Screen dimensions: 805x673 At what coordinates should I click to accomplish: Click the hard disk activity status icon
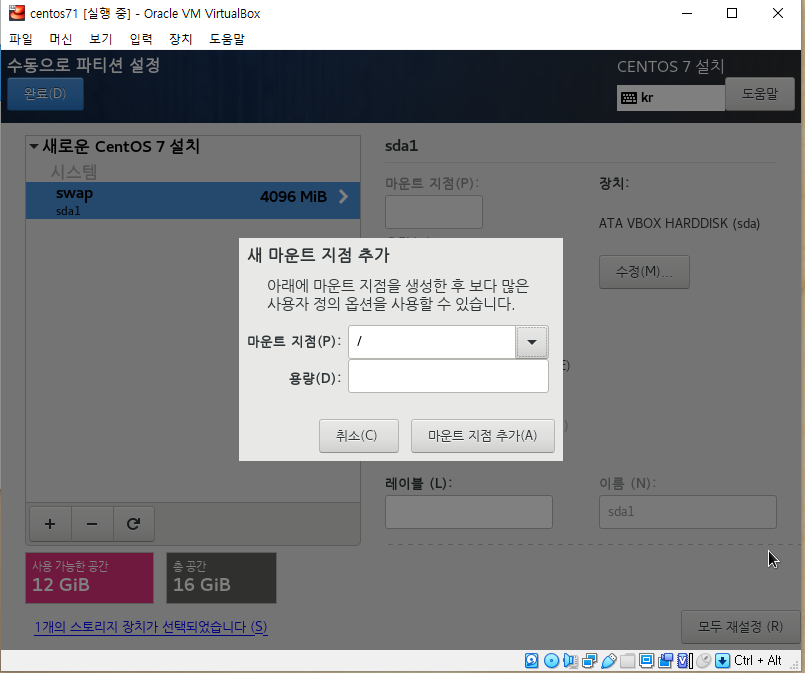531,660
